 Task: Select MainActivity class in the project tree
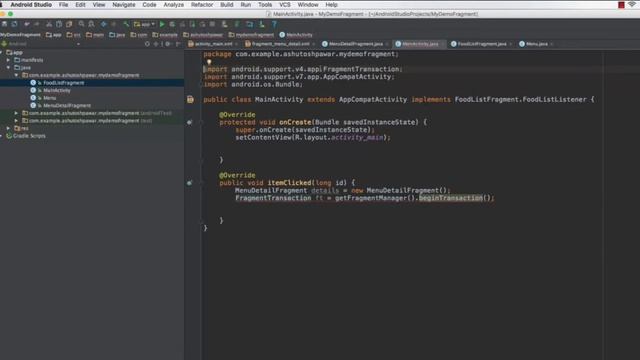(57, 90)
